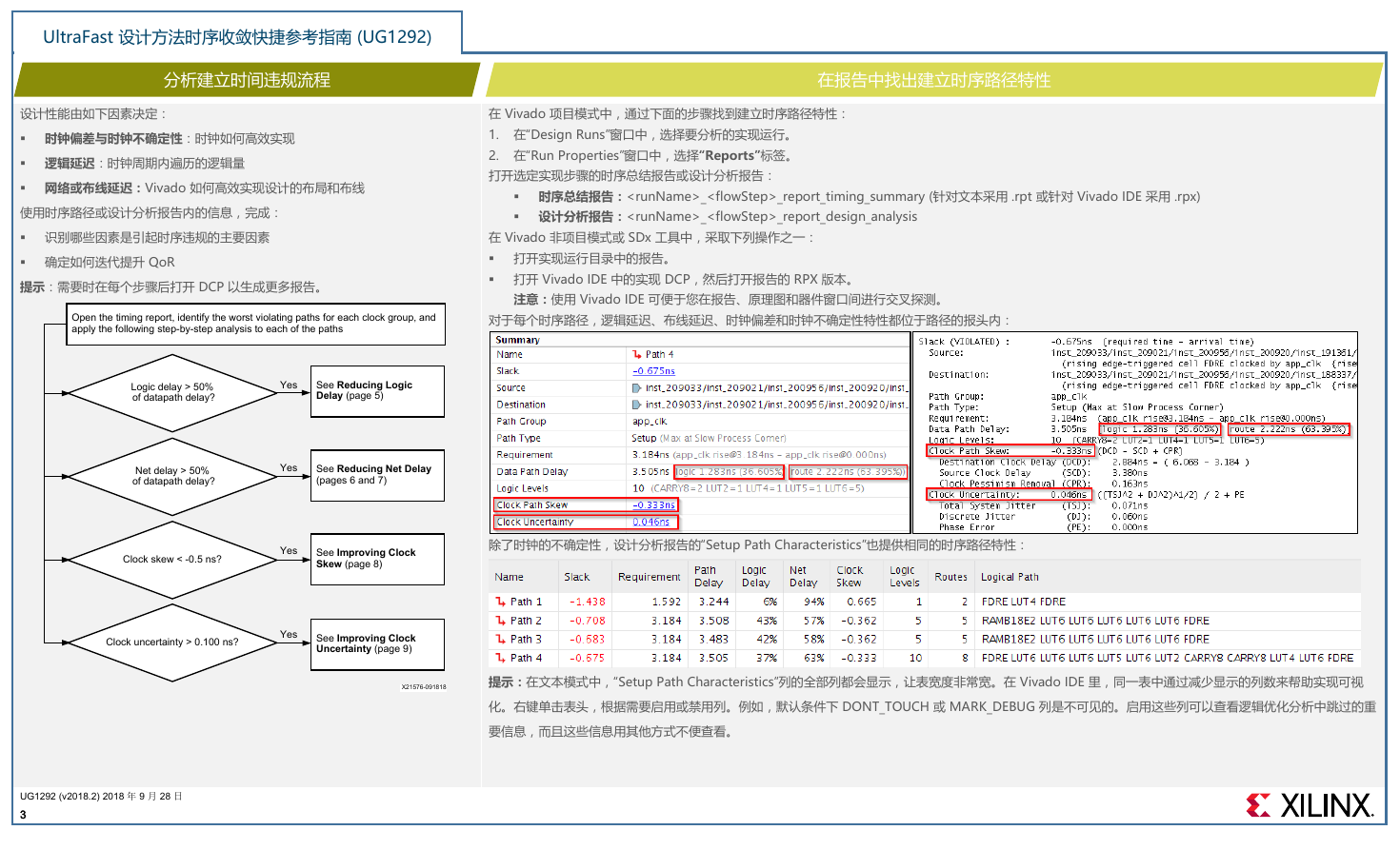The height and width of the screenshot is (850, 1400).
Task: Select slack value -1.438 for Path 1
Action: [x=587, y=602]
